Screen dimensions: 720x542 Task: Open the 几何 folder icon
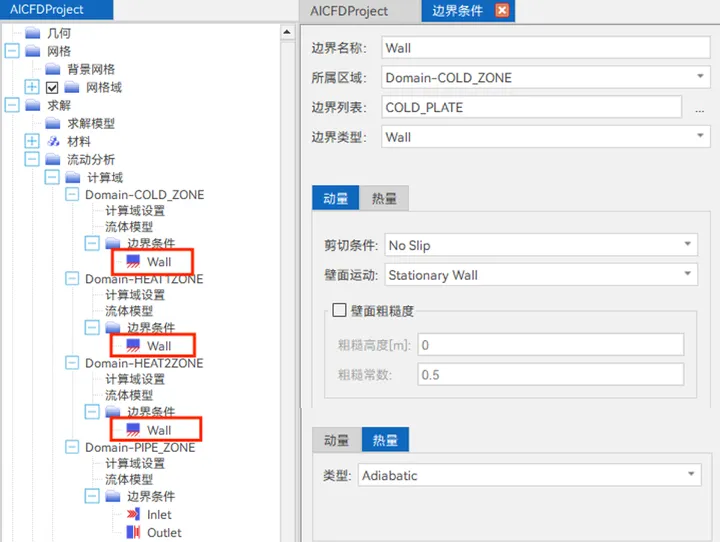point(33,33)
